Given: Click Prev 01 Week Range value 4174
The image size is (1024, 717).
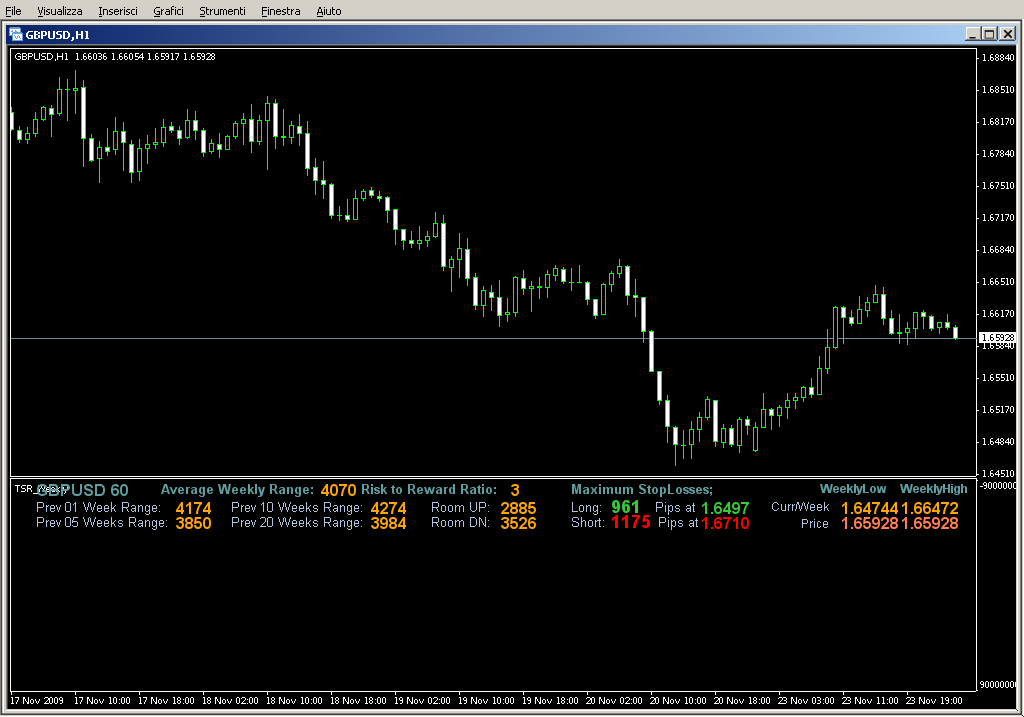Looking at the screenshot, I should (x=193, y=508).
